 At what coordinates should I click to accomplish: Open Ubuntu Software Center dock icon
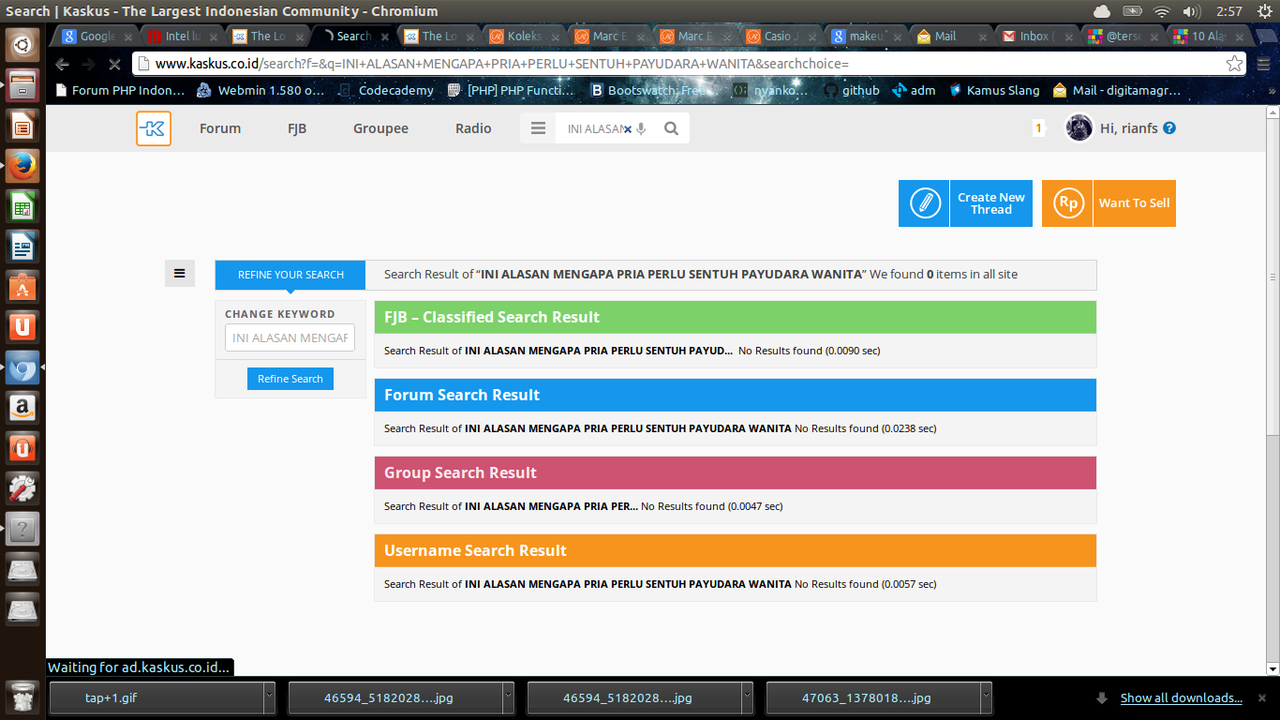[x=22, y=286]
